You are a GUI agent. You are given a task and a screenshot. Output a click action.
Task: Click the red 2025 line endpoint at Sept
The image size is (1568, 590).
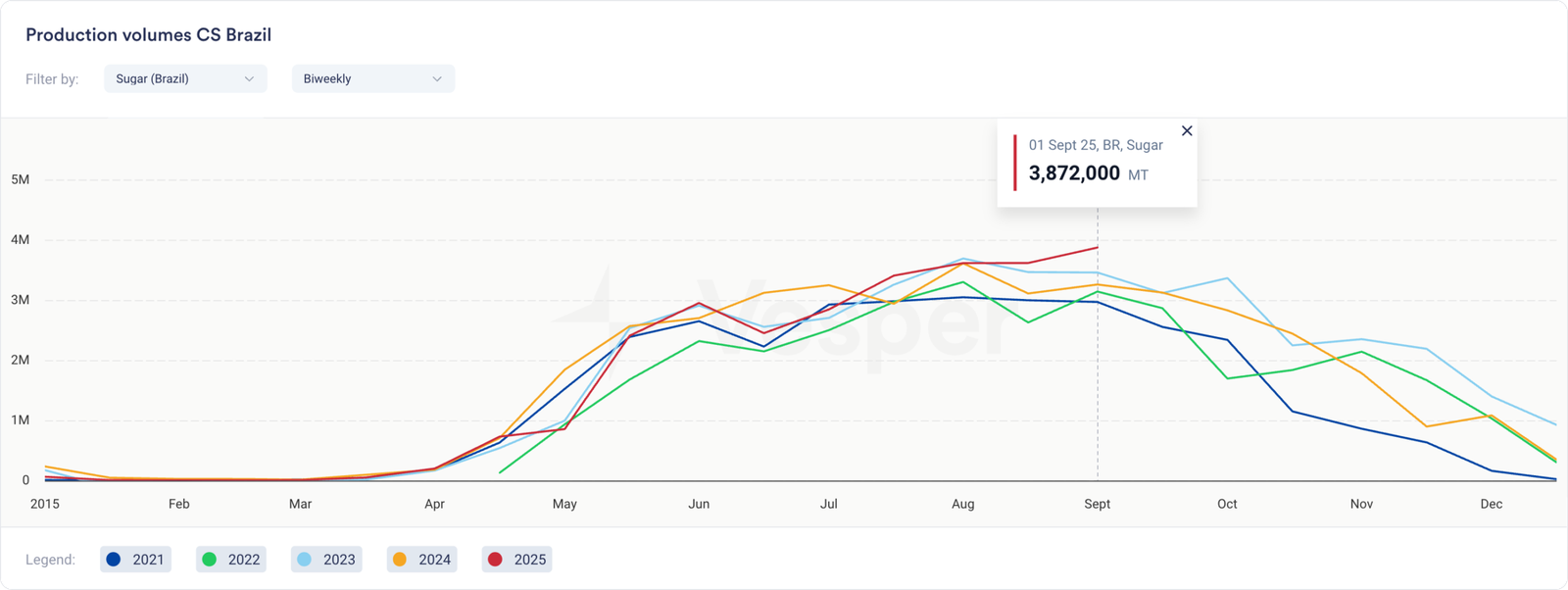[1097, 247]
